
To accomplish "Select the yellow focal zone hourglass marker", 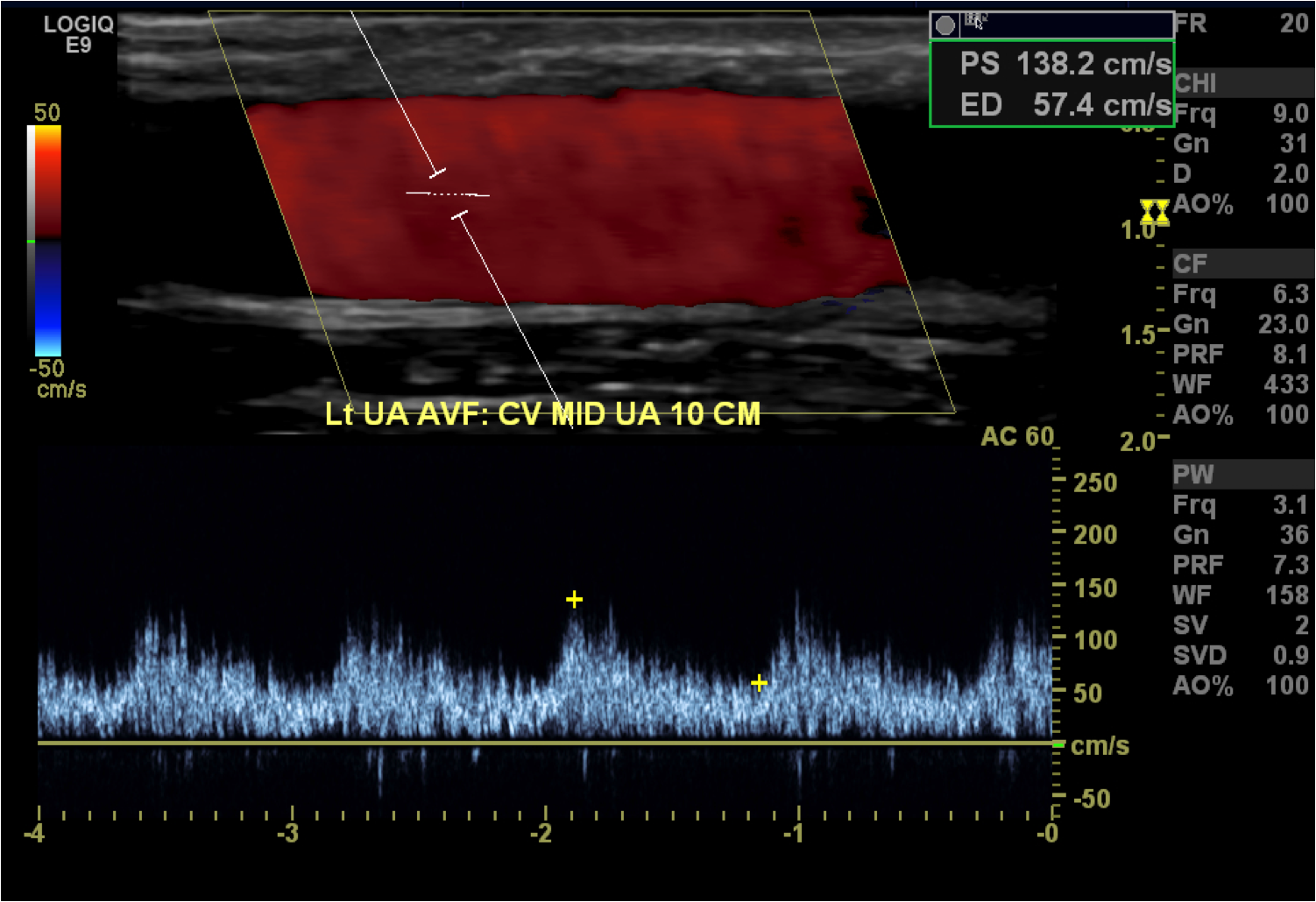I will [x=1154, y=212].
